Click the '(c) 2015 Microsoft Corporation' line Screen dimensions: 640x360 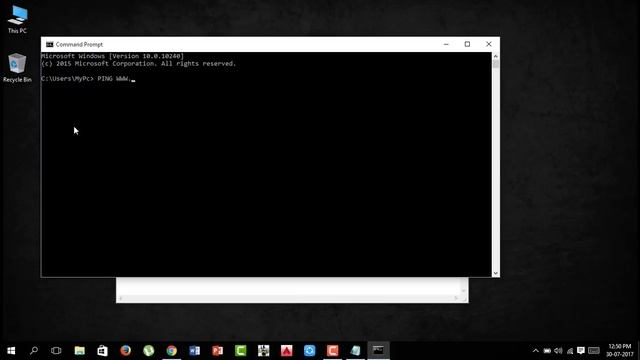[139, 64]
